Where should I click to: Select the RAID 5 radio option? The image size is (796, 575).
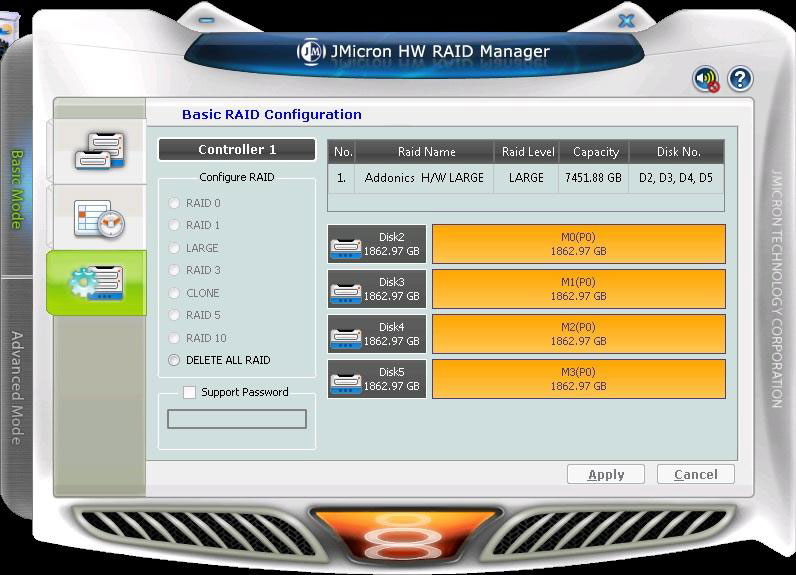click(174, 315)
